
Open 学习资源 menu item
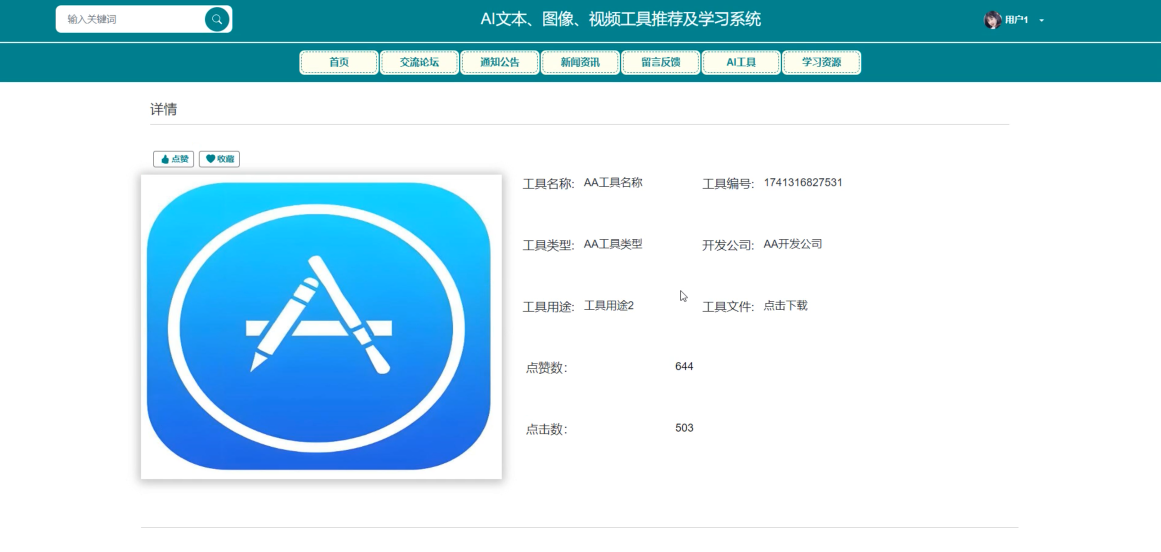[x=822, y=63]
